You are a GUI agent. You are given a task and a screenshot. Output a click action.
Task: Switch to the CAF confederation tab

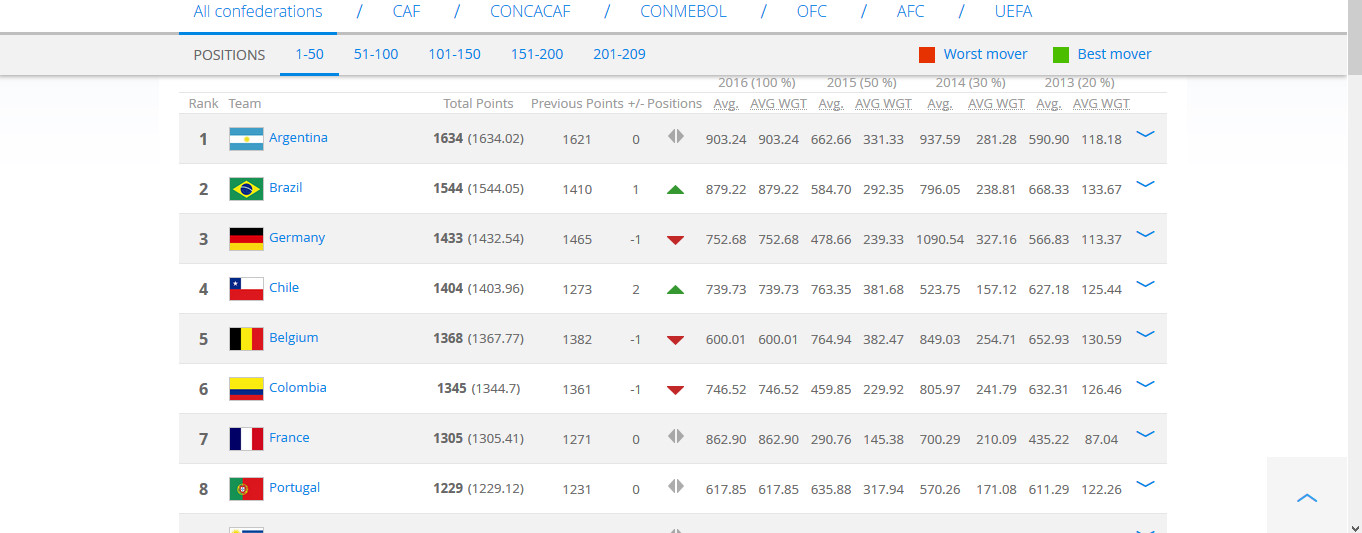click(407, 12)
